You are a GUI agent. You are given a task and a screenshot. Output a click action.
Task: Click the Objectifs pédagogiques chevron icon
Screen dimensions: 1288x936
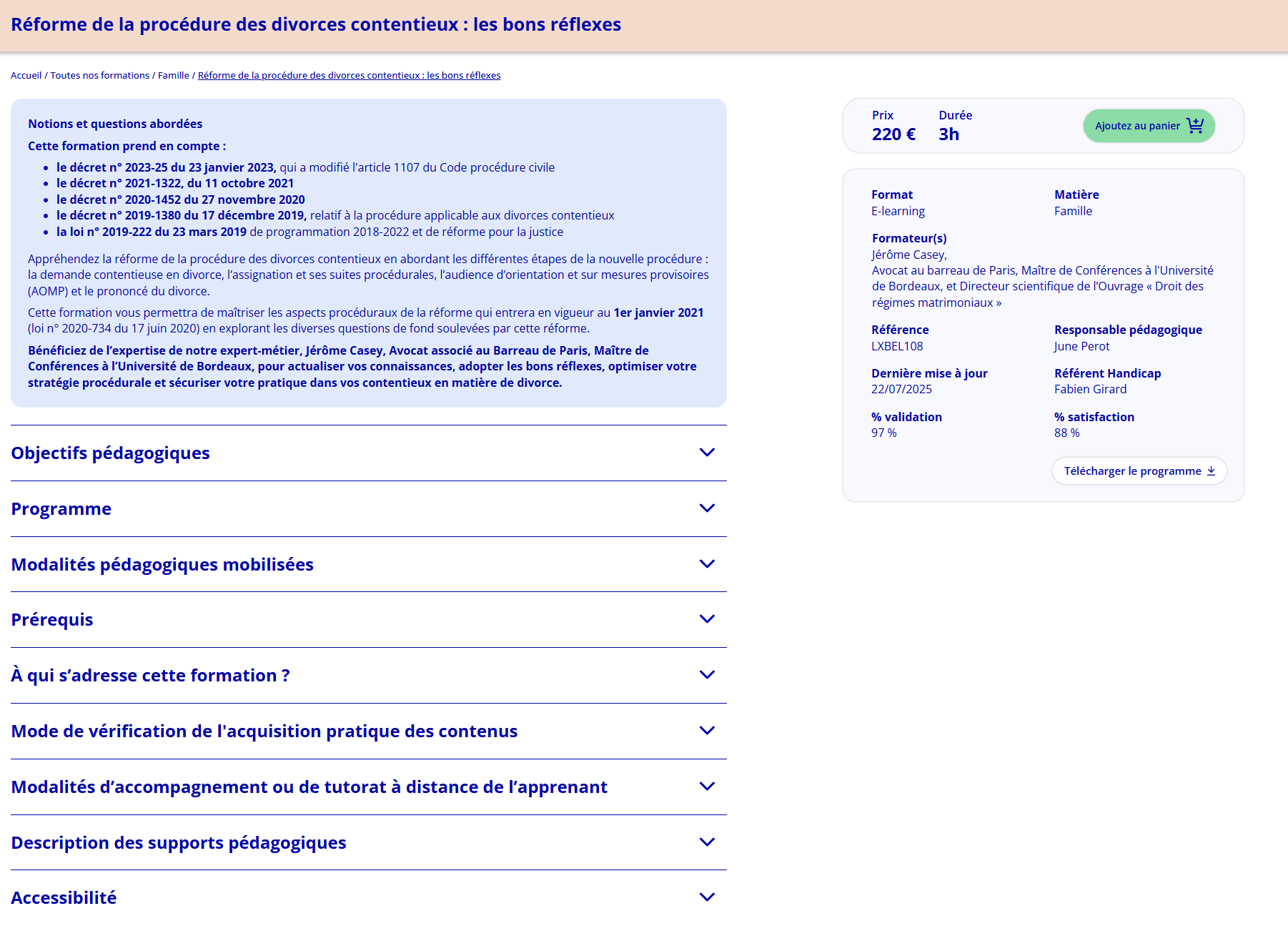pyautogui.click(x=706, y=453)
